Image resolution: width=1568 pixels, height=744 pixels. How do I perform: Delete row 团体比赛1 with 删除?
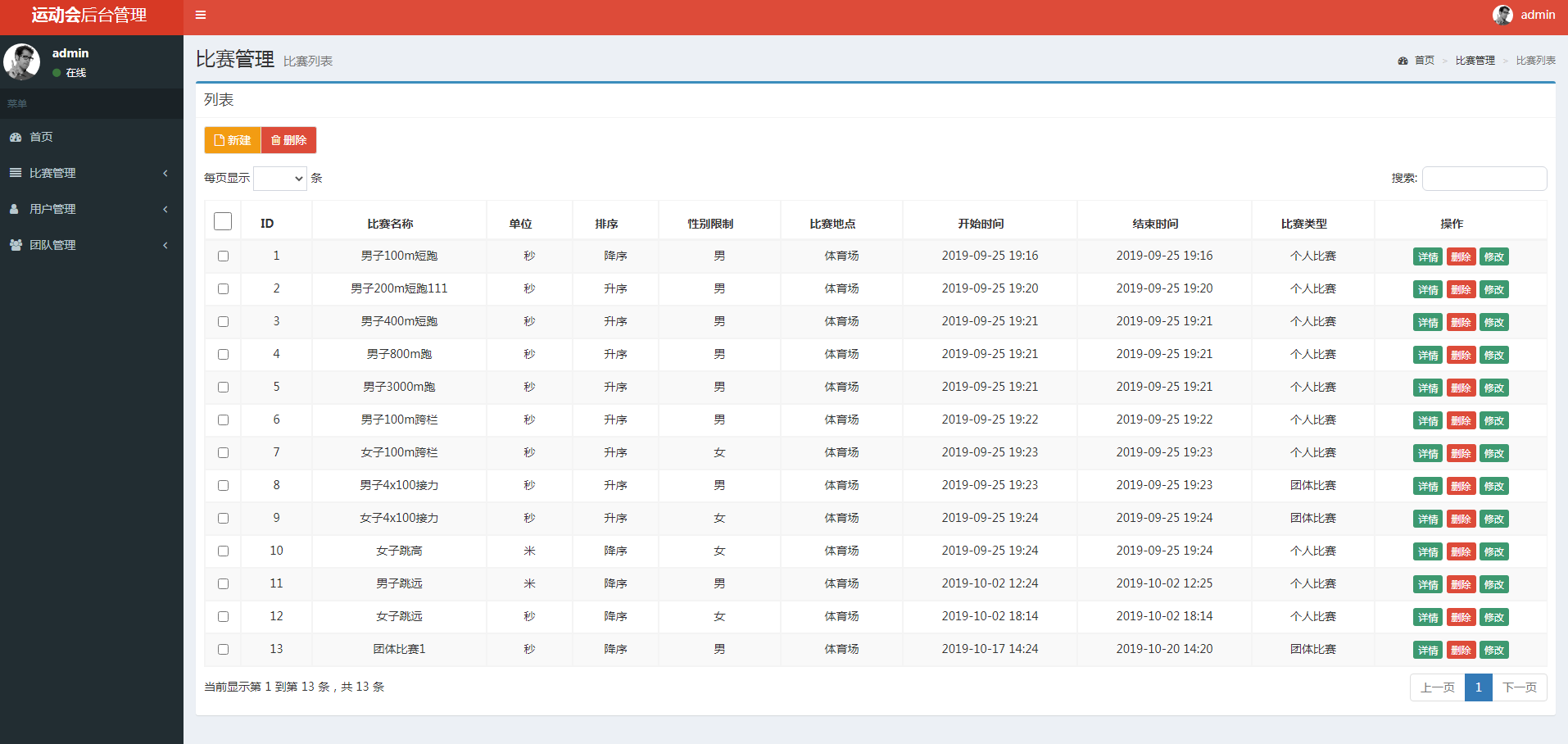[1461, 650]
